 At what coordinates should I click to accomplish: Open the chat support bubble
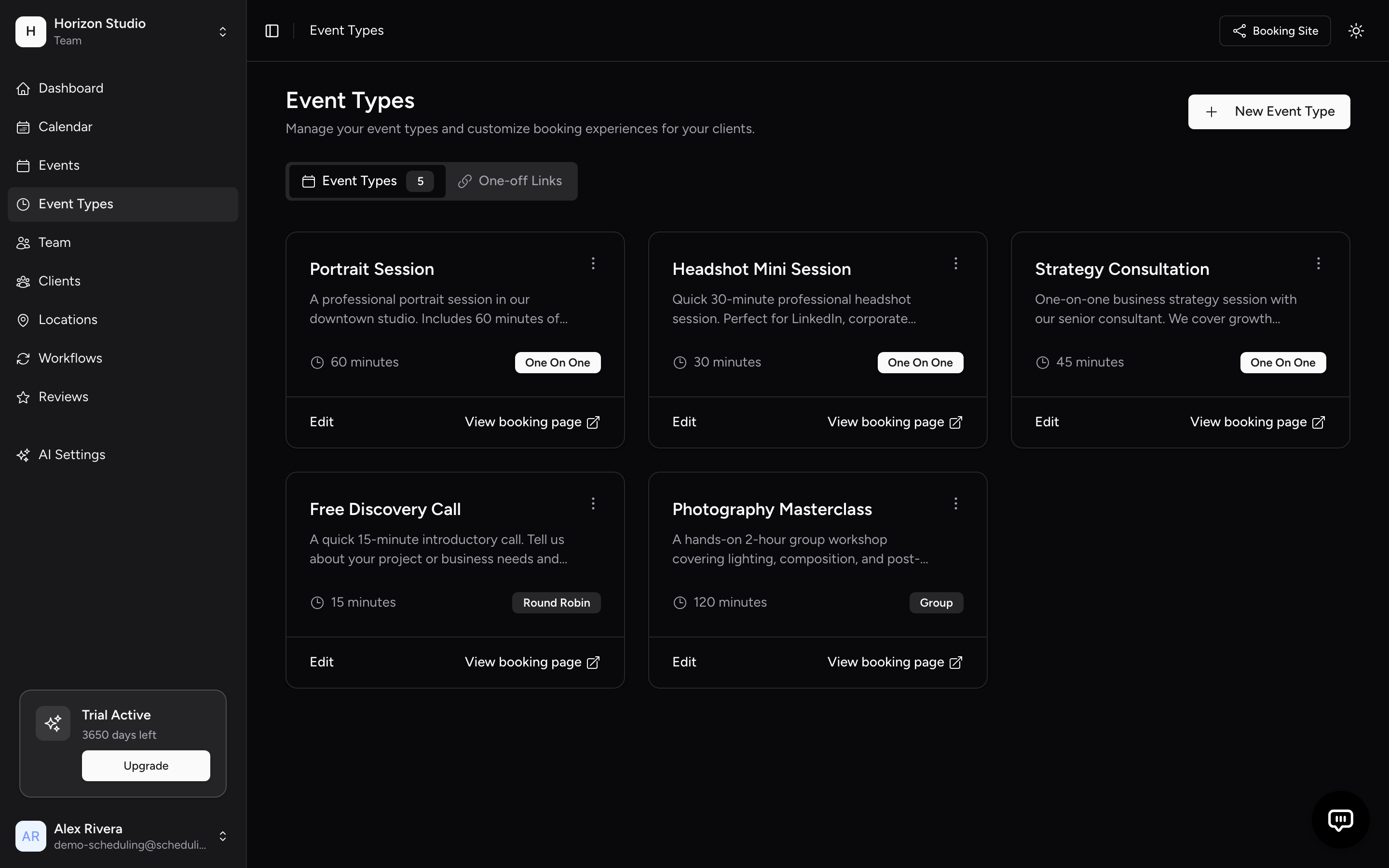1340,819
